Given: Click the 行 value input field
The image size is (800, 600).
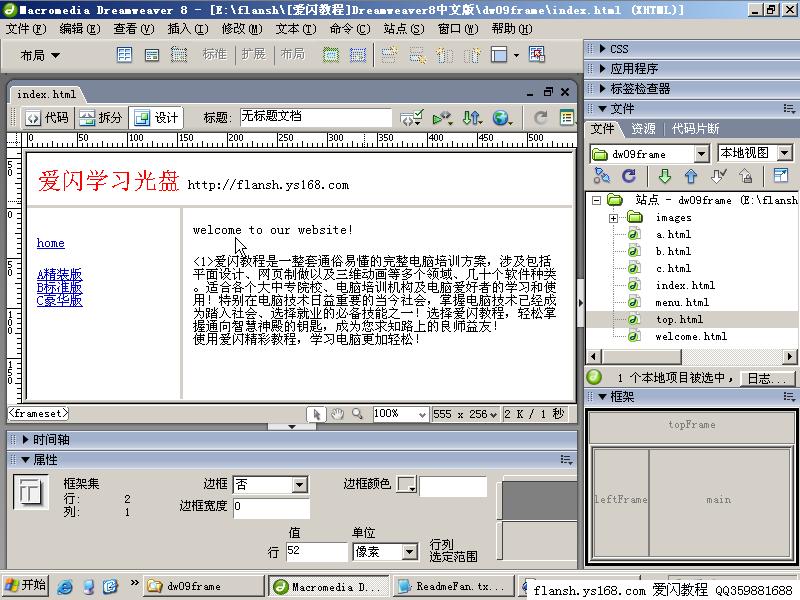Looking at the screenshot, I should 316,551.
